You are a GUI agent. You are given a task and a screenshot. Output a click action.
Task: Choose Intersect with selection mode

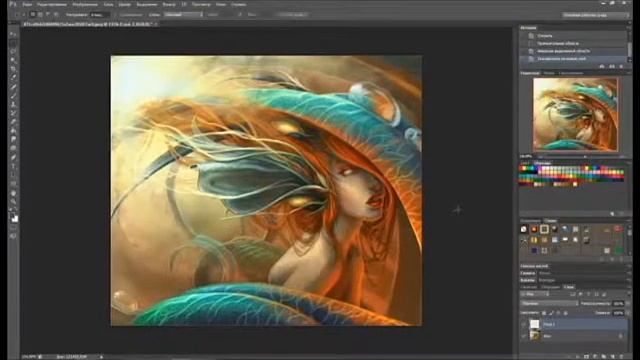coord(56,14)
